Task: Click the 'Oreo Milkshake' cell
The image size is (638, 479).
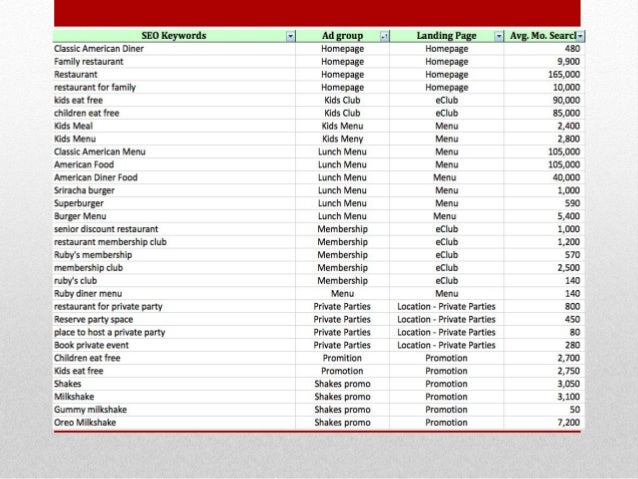Action: click(x=174, y=422)
